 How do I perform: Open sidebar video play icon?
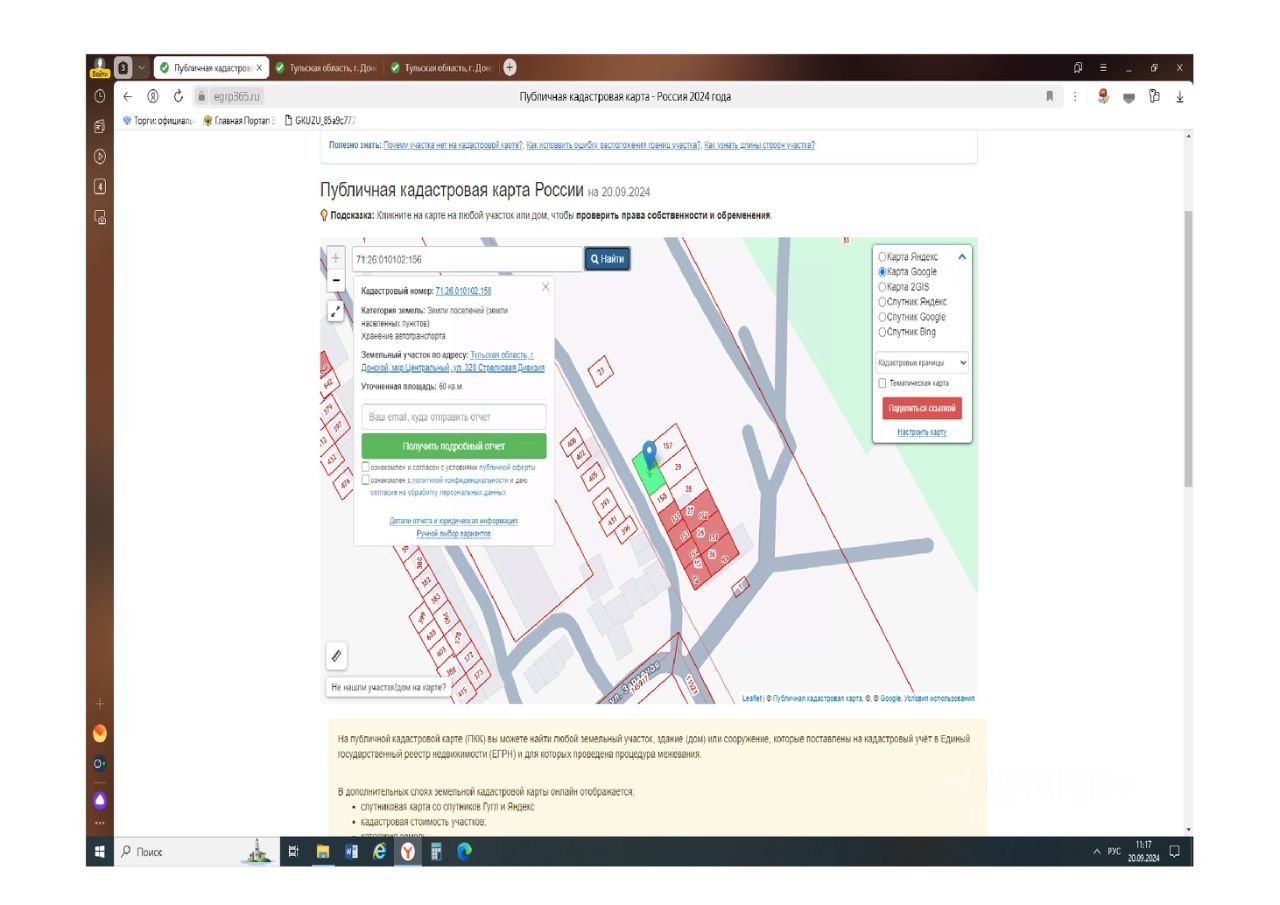coord(99,156)
